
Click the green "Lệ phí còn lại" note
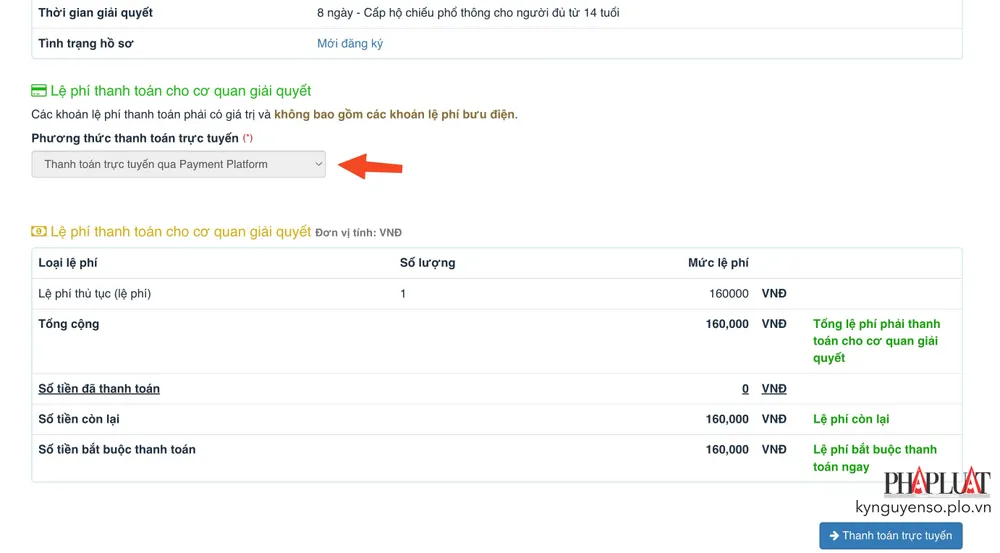(x=851, y=419)
